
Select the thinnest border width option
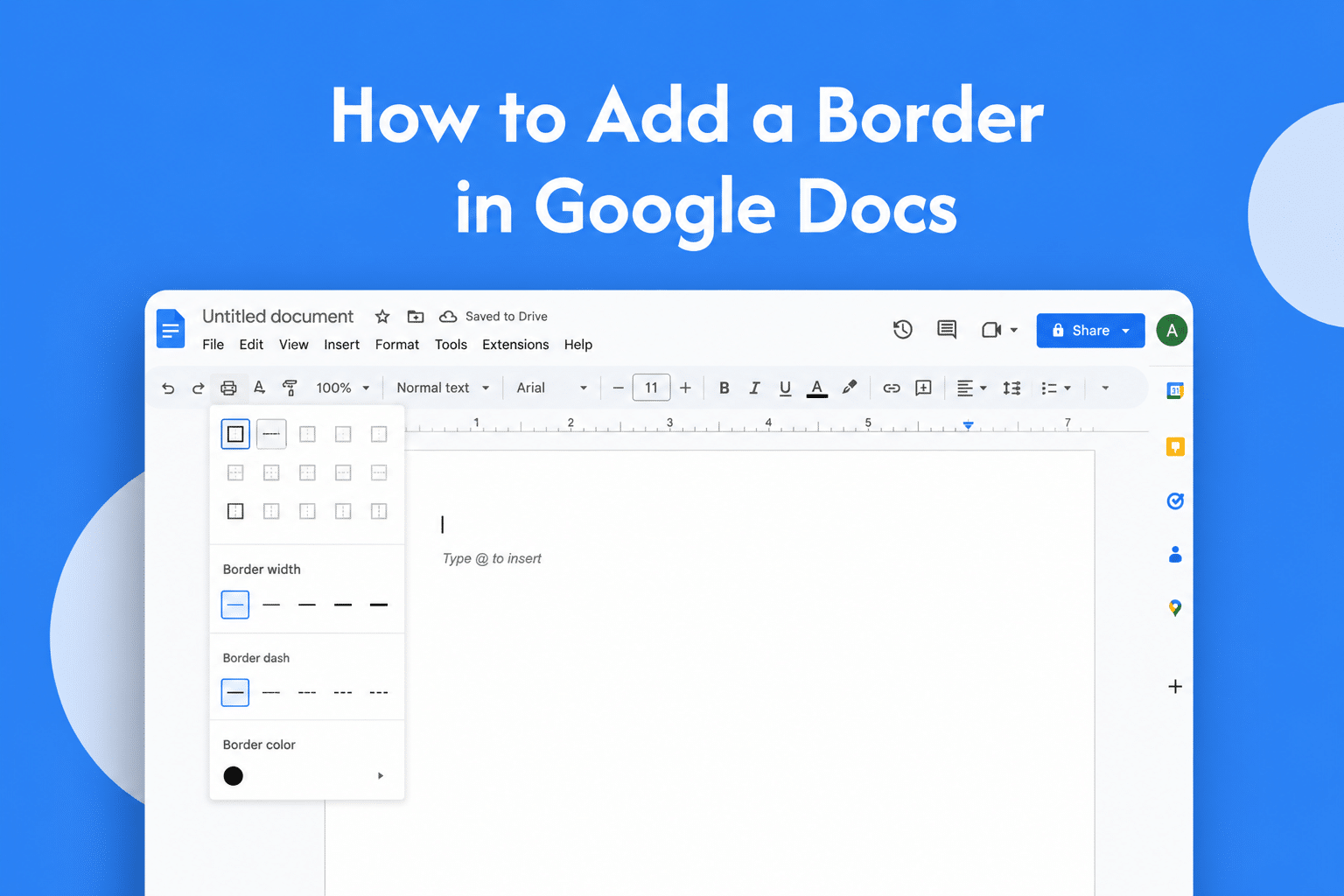click(235, 605)
